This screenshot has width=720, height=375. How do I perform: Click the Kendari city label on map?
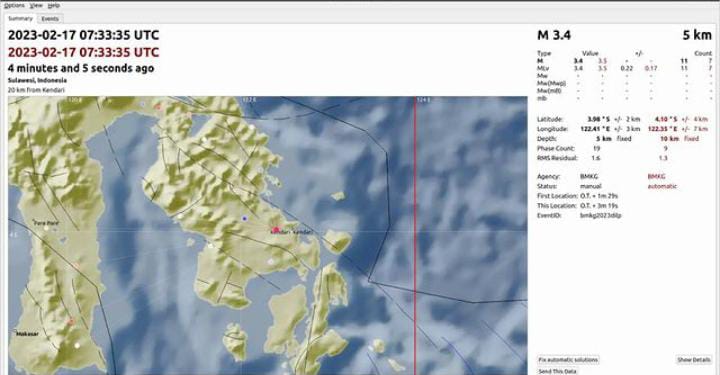(x=292, y=232)
